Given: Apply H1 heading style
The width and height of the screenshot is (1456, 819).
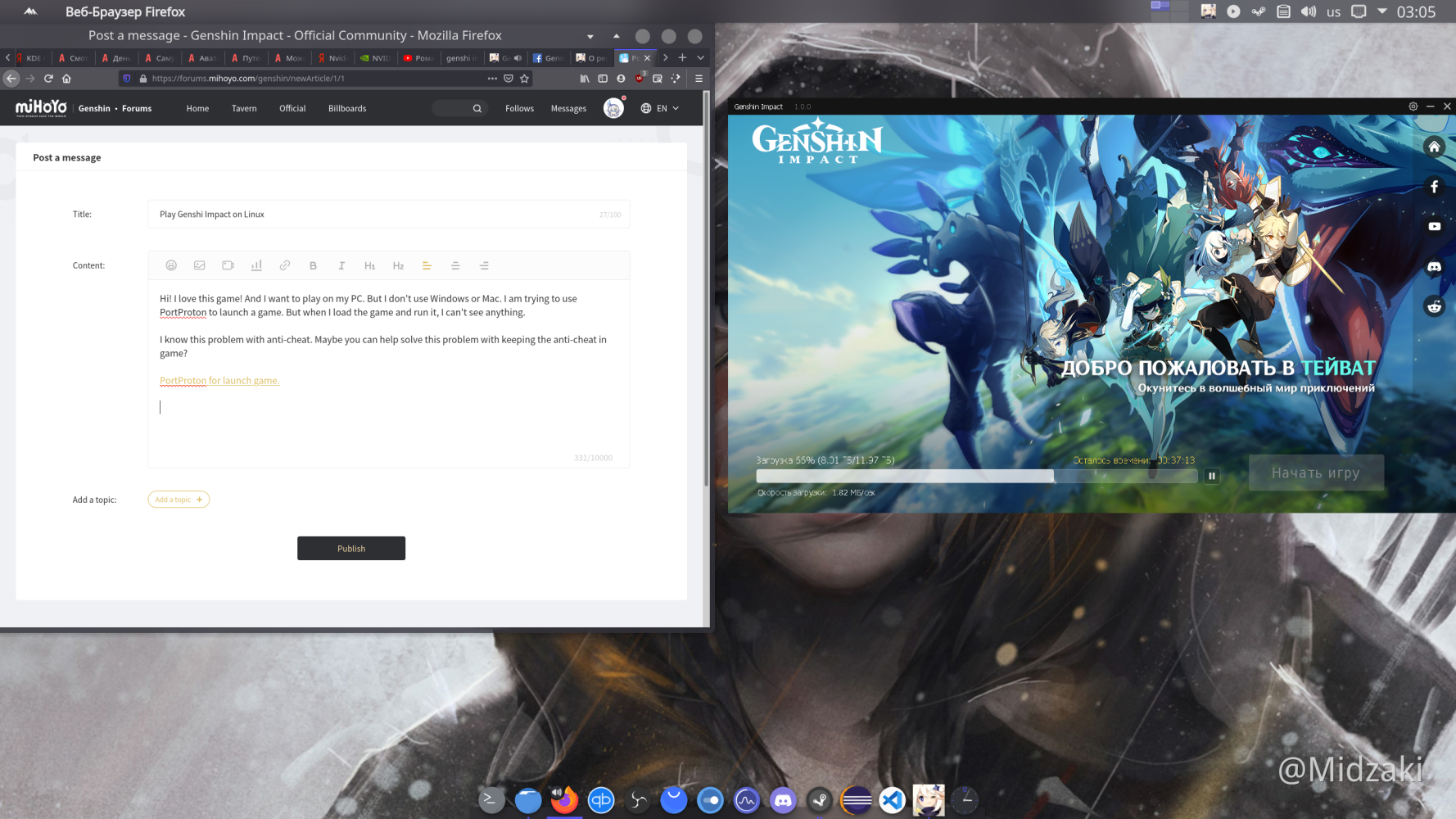Looking at the screenshot, I should [x=369, y=265].
